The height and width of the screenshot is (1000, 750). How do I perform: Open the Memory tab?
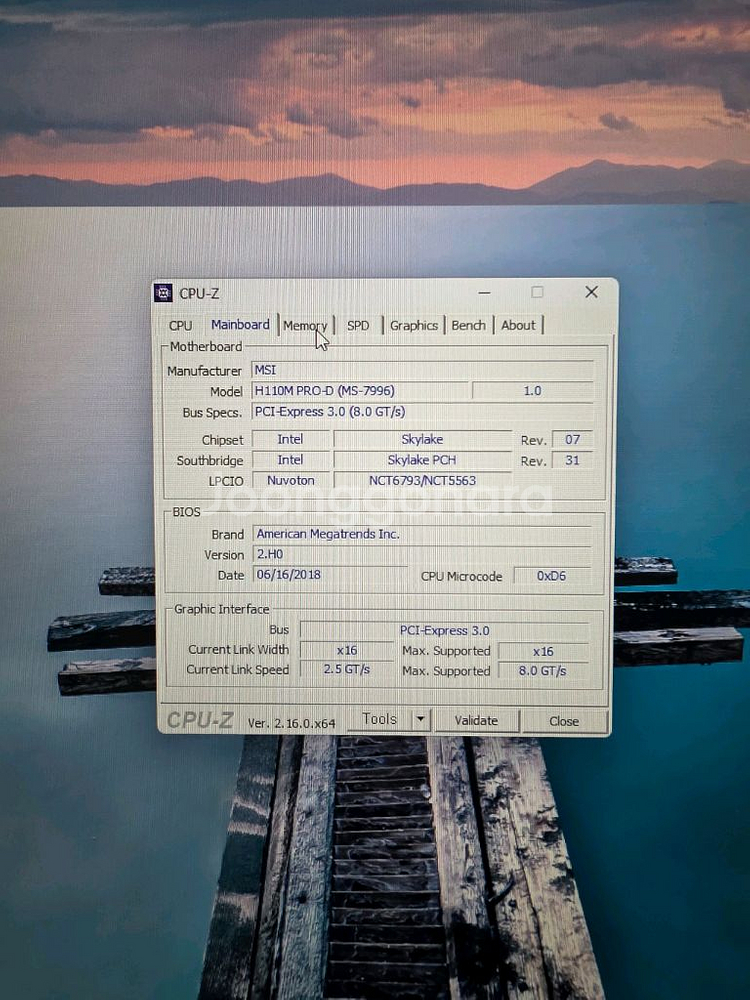pos(305,325)
